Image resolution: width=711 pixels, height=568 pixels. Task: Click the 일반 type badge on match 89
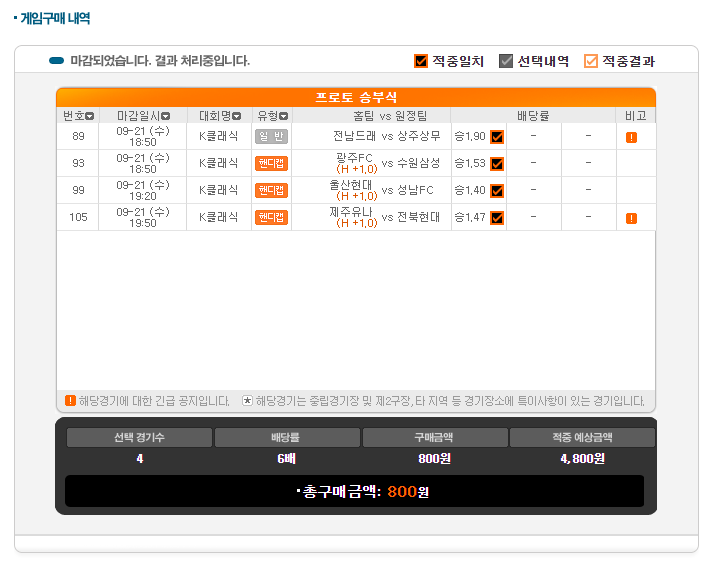[x=271, y=137]
